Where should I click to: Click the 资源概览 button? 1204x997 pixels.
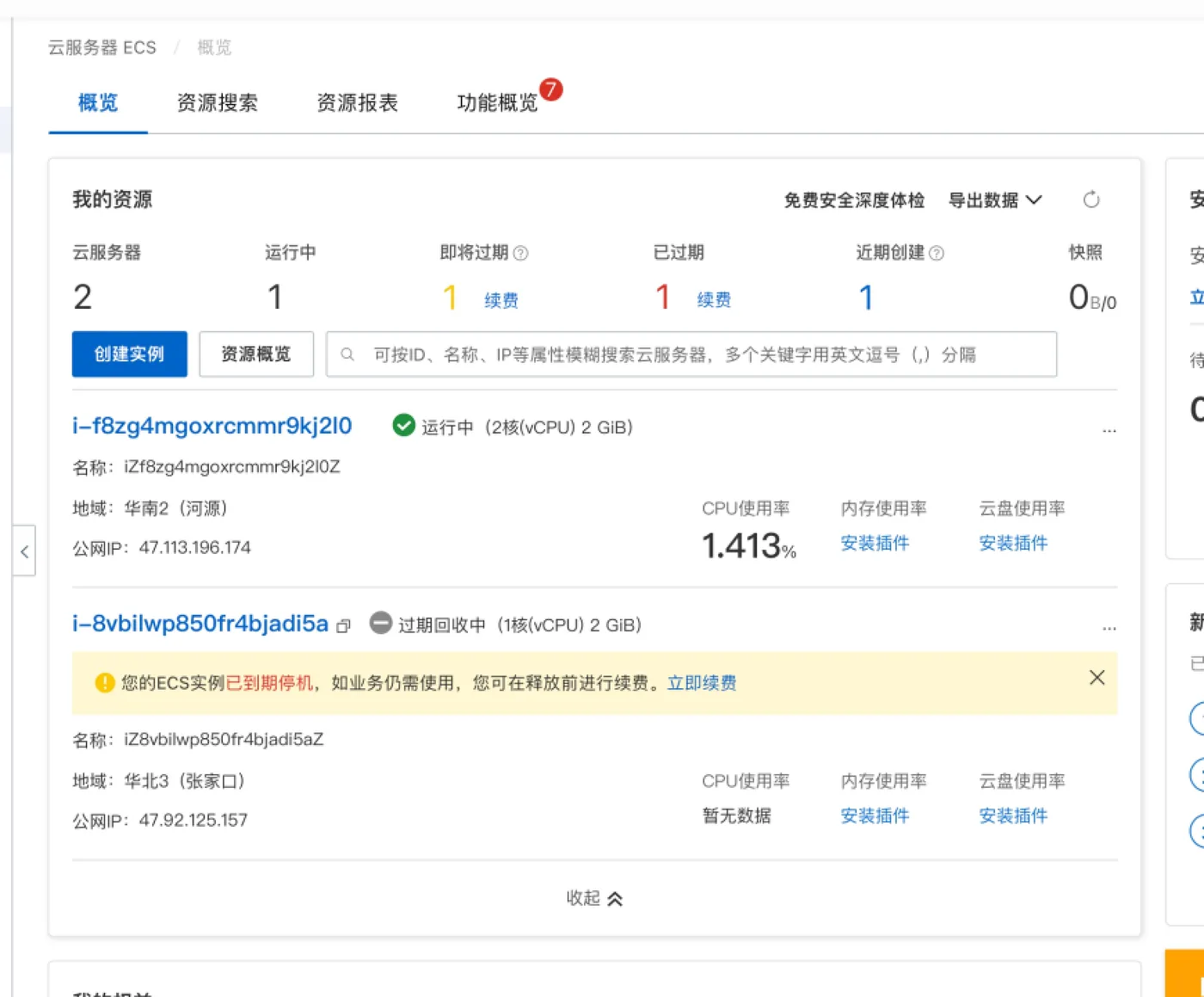[x=256, y=354]
